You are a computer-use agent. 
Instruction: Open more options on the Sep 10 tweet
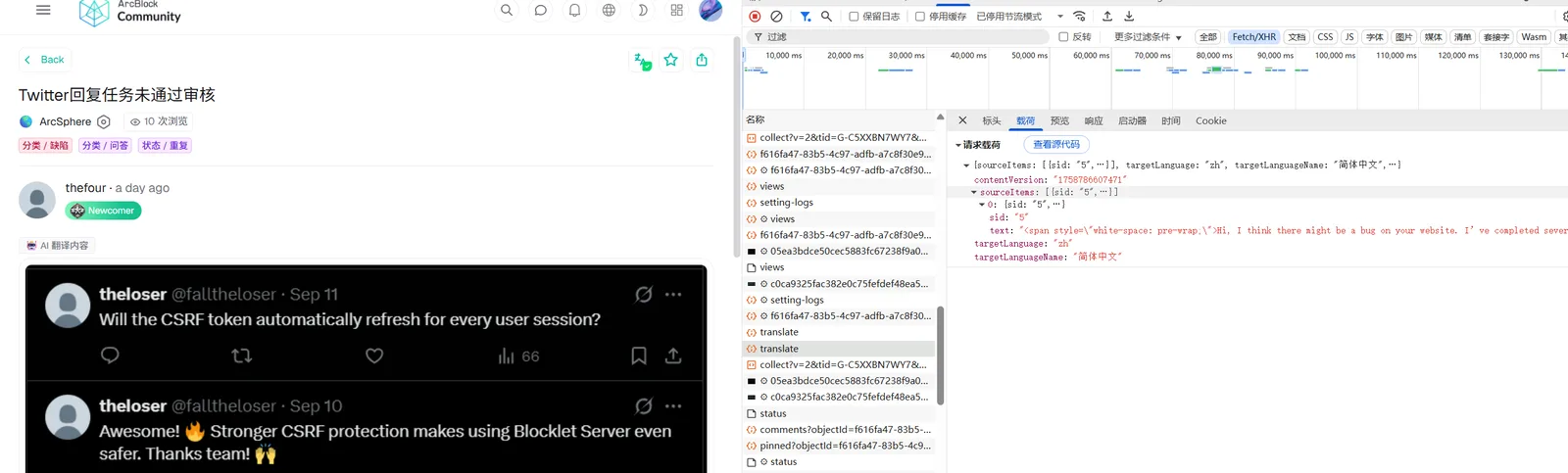click(x=673, y=405)
